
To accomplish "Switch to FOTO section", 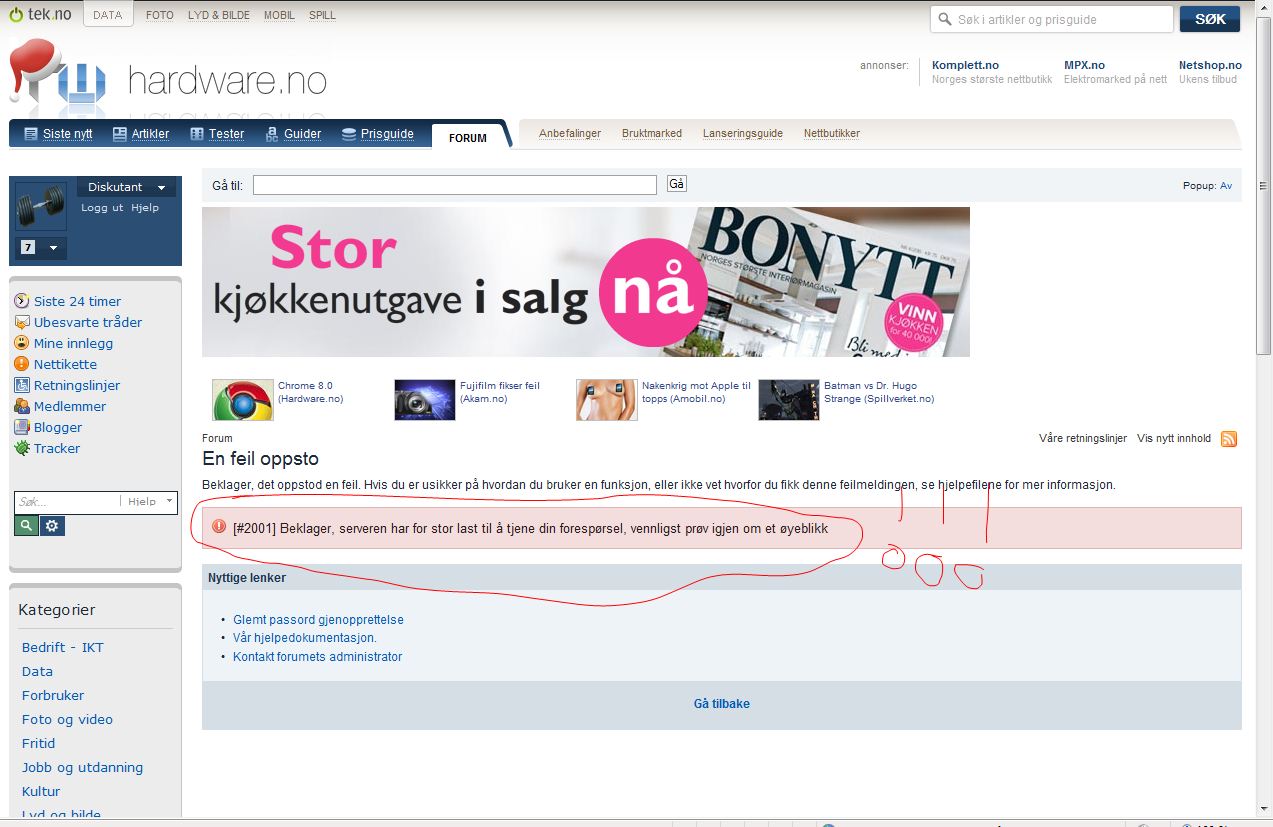I will 160,15.
